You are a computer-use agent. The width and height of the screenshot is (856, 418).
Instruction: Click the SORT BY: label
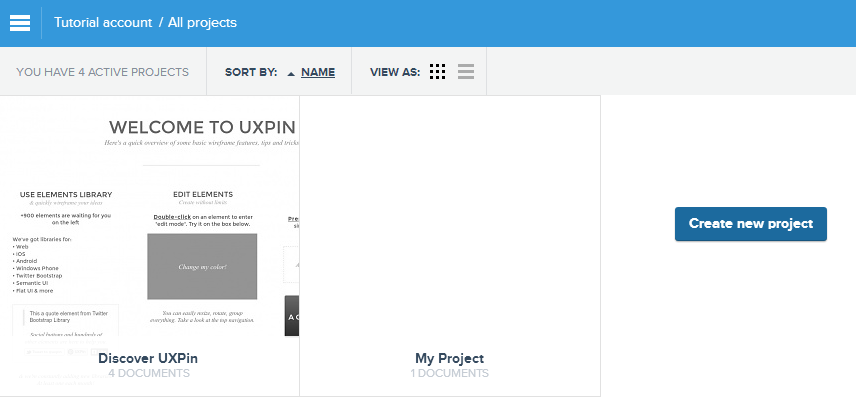[x=251, y=72]
